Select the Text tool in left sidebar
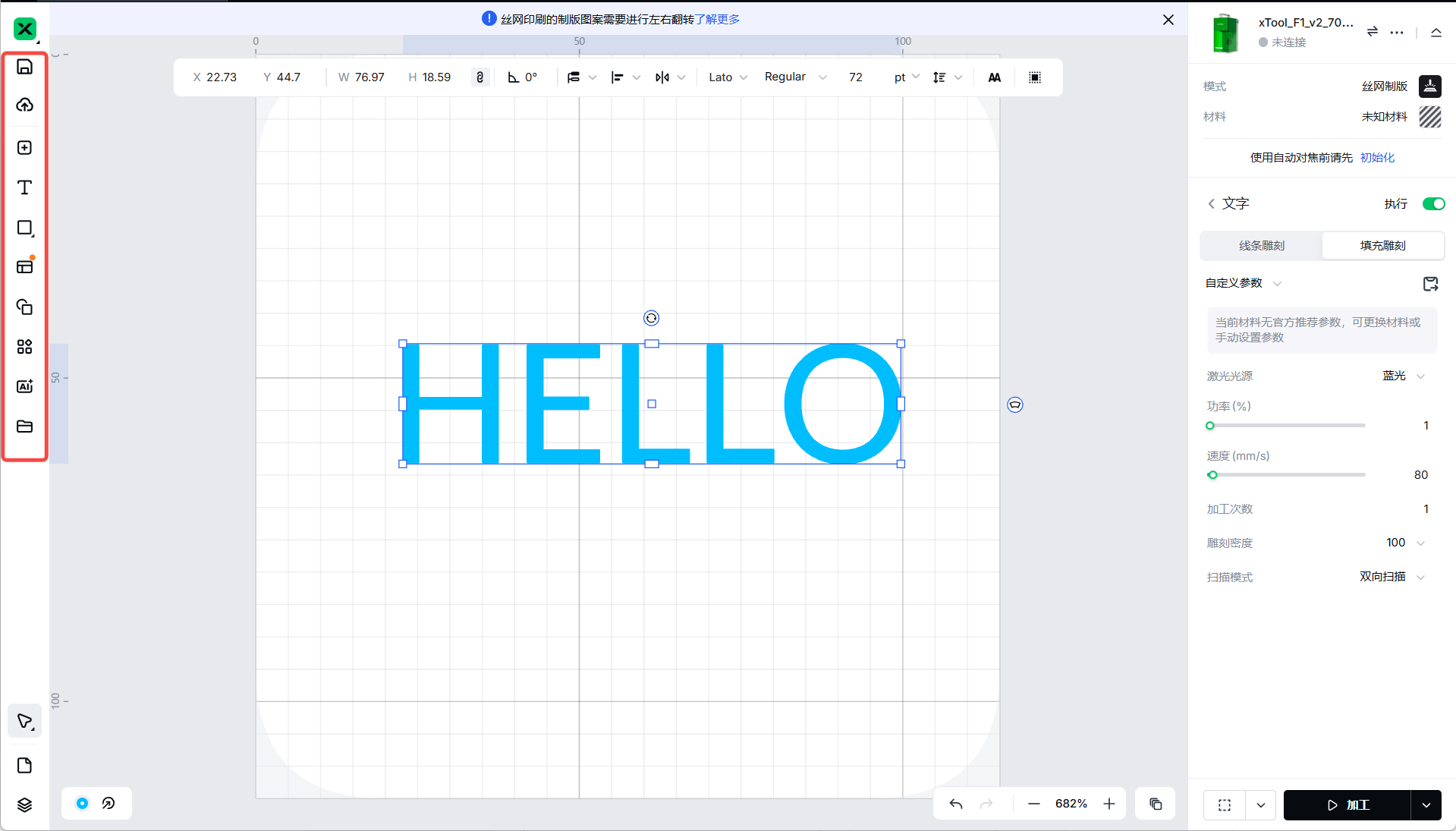The width and height of the screenshot is (1456, 831). point(24,187)
